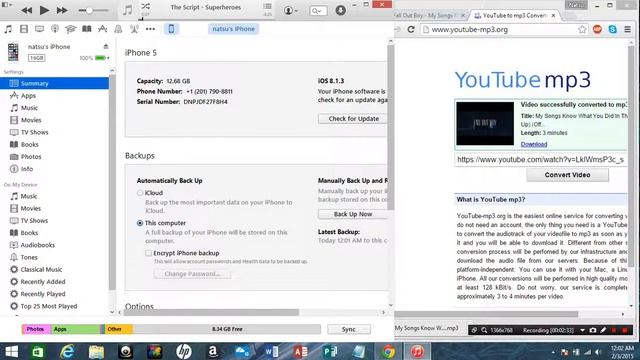
Task: Reload the page in Chrome
Action: pos(411,29)
